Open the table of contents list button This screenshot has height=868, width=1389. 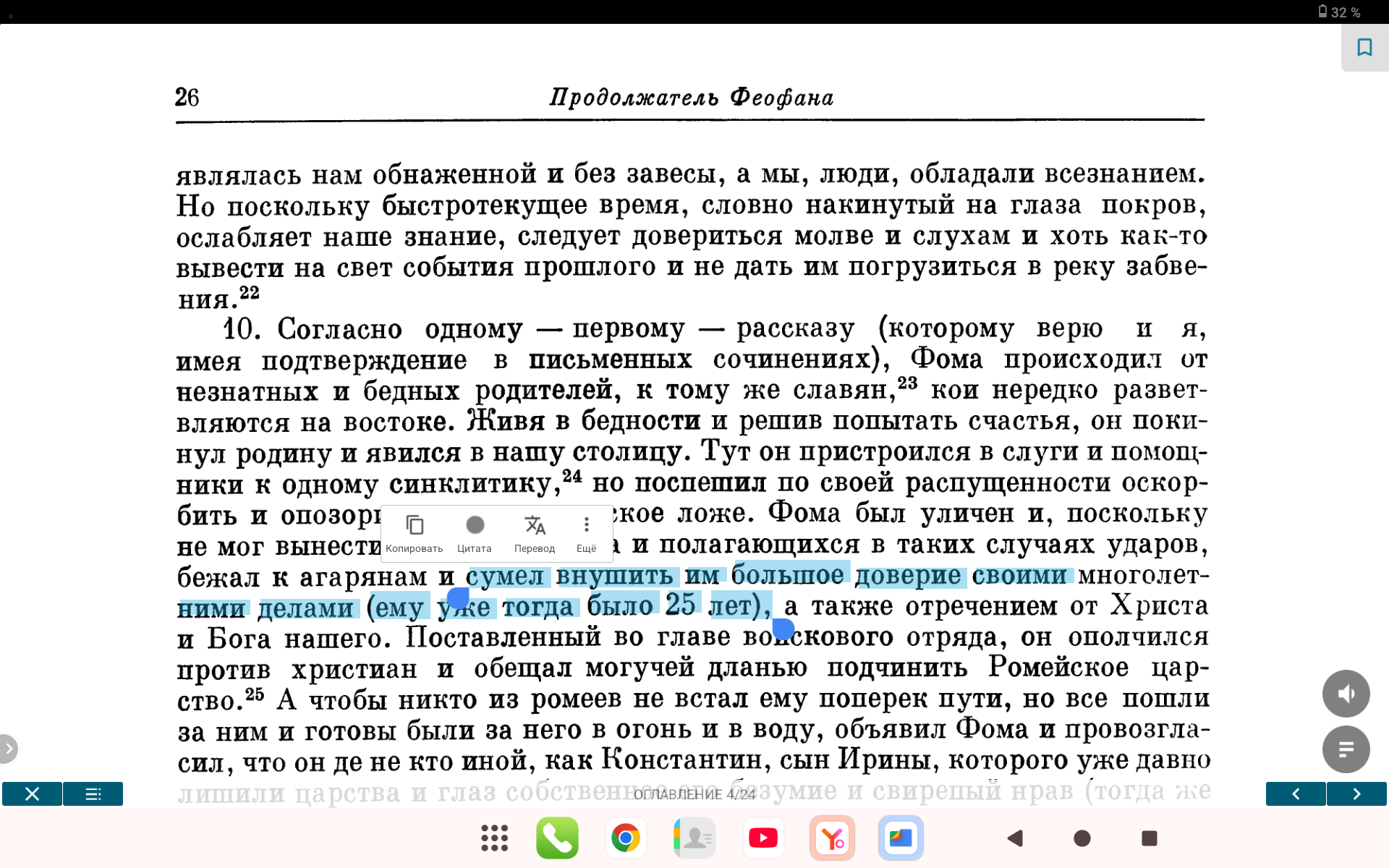click(93, 794)
